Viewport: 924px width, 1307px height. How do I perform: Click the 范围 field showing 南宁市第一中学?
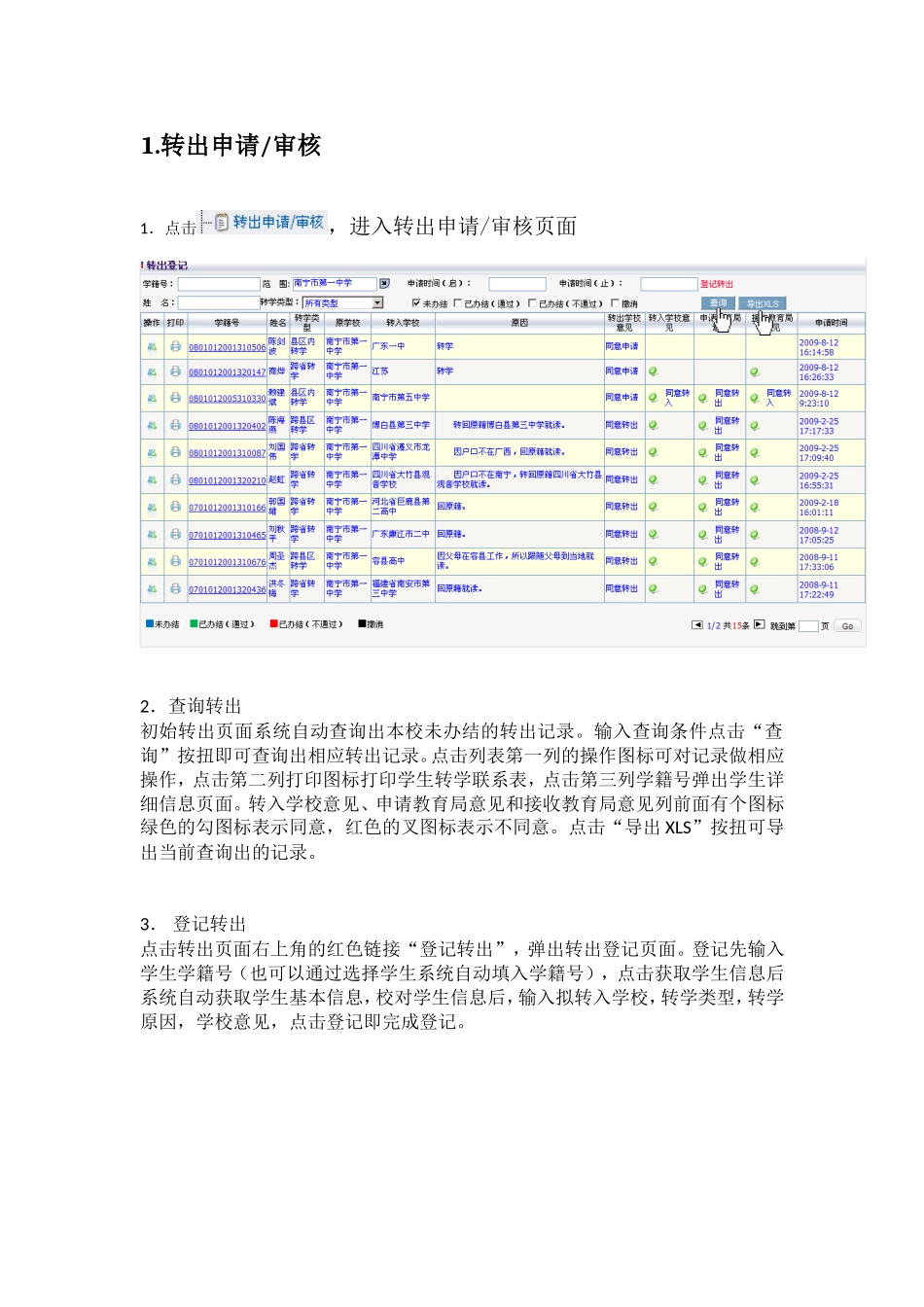(335, 283)
